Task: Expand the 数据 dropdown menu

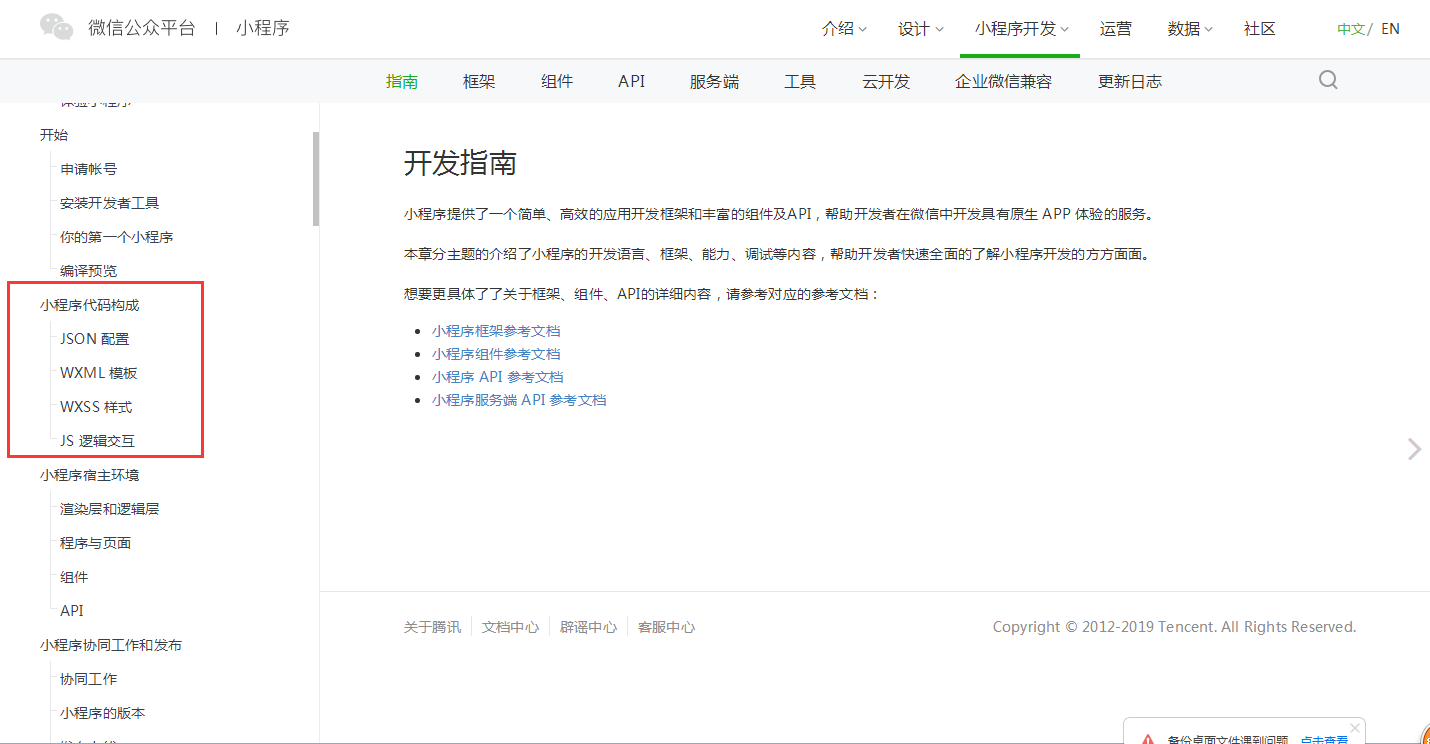Action: 1189,29
